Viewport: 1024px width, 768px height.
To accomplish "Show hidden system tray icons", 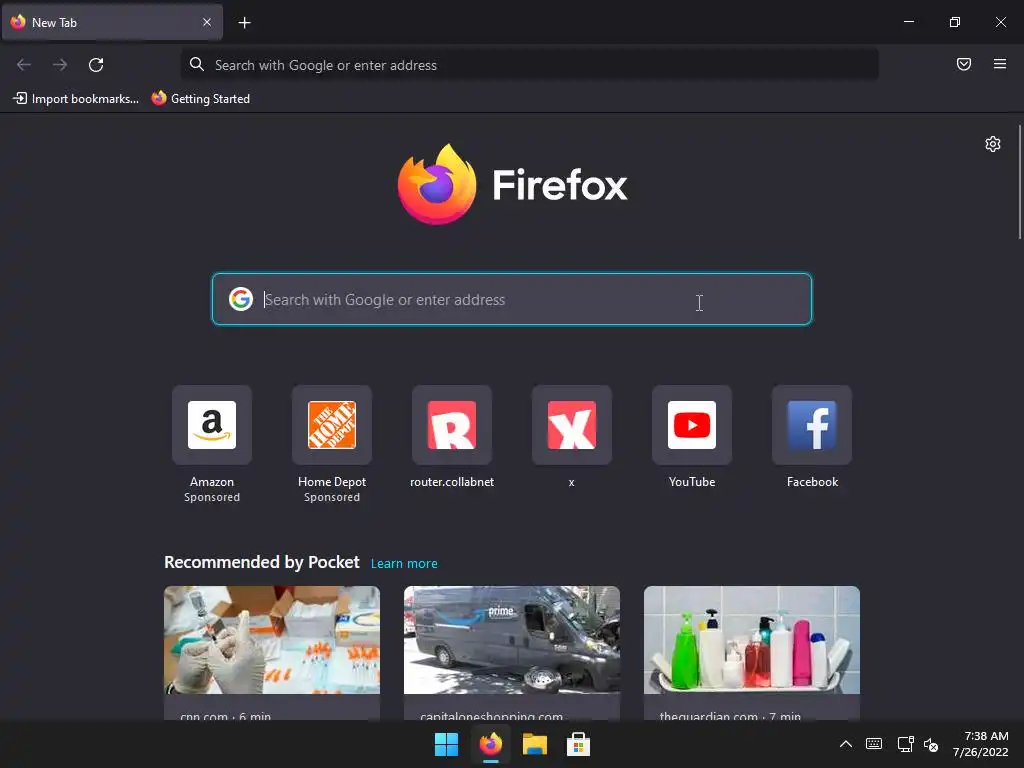I will coord(845,744).
